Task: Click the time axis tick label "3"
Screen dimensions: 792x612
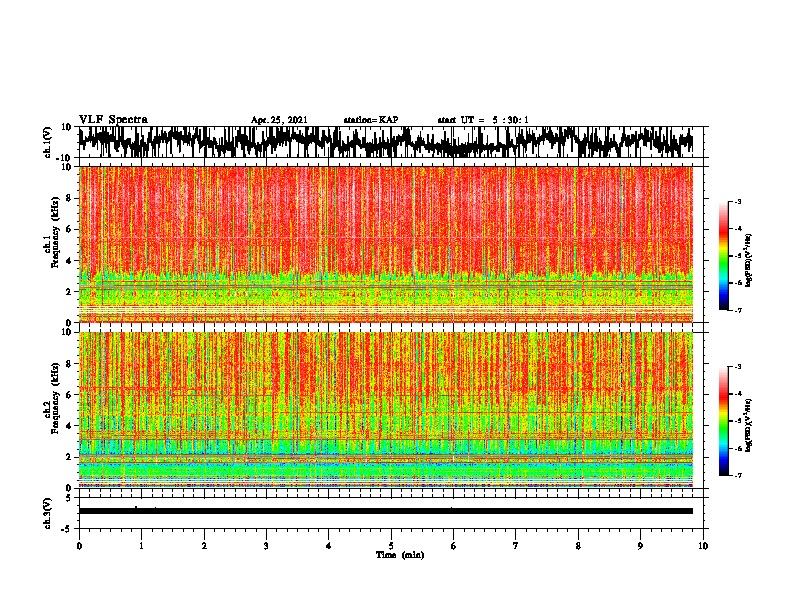Action: point(266,546)
